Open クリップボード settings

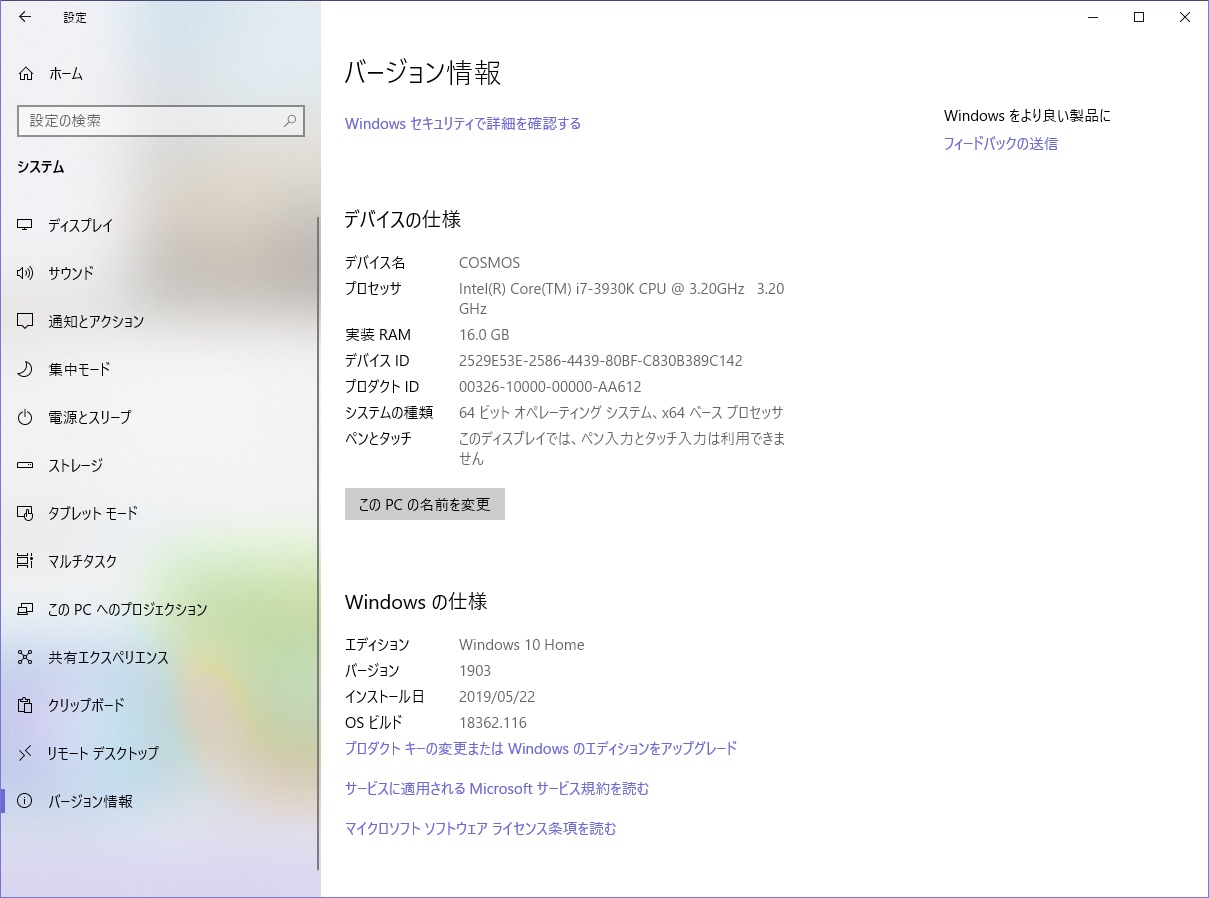(160, 705)
